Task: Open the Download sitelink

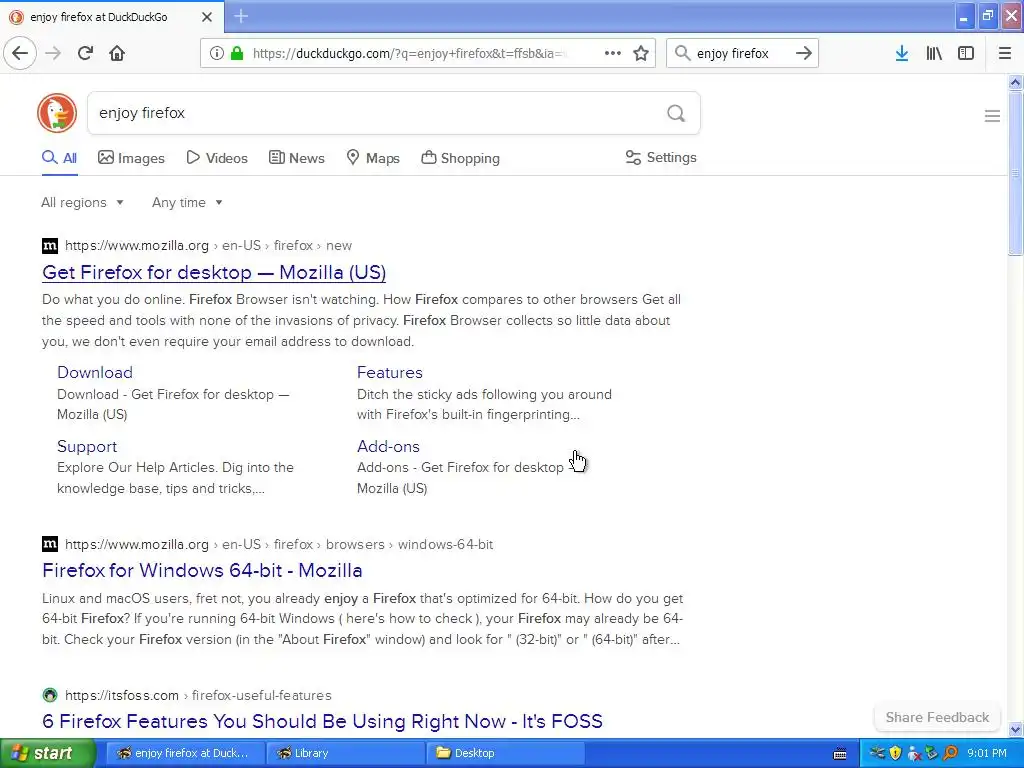Action: click(95, 372)
